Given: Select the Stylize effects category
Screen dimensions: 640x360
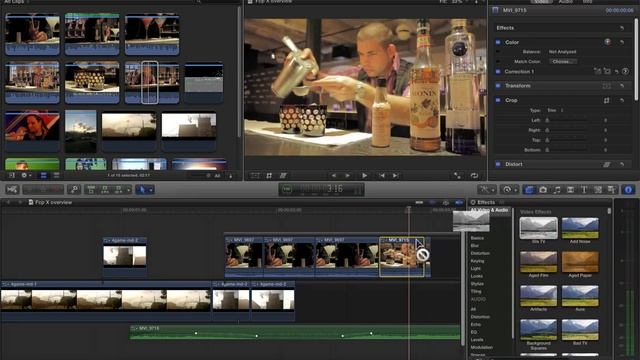Looking at the screenshot, I should 477,284.
